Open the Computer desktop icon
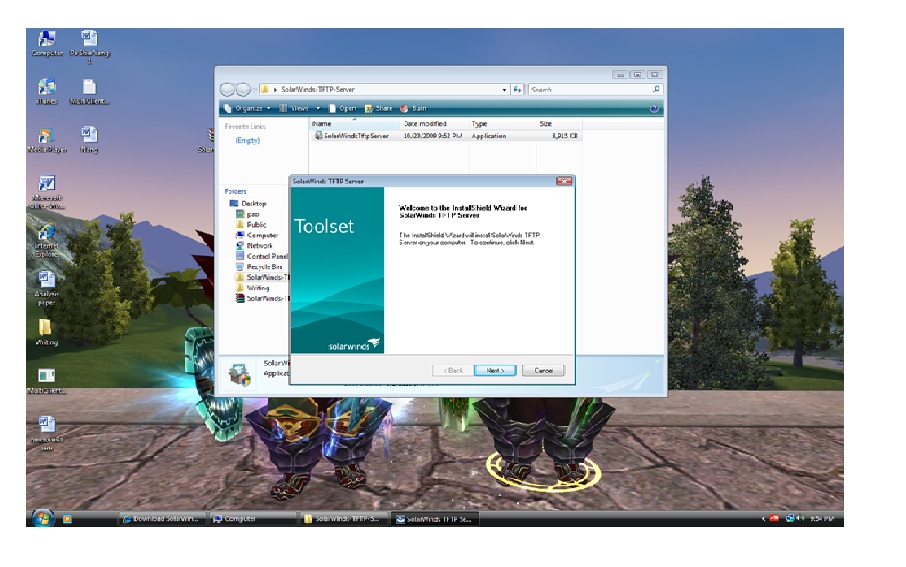The image size is (906, 567). coord(47,44)
